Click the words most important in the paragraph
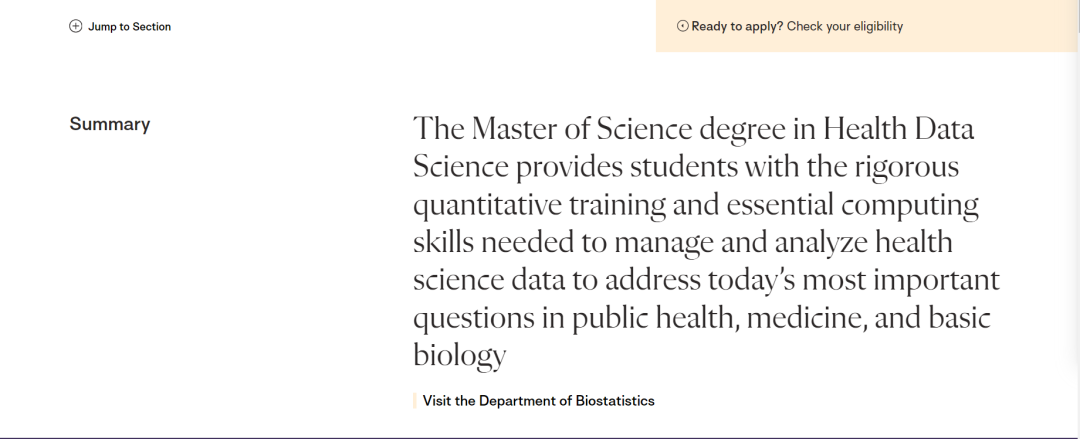Image resolution: width=1080 pixels, height=439 pixels. (901, 280)
